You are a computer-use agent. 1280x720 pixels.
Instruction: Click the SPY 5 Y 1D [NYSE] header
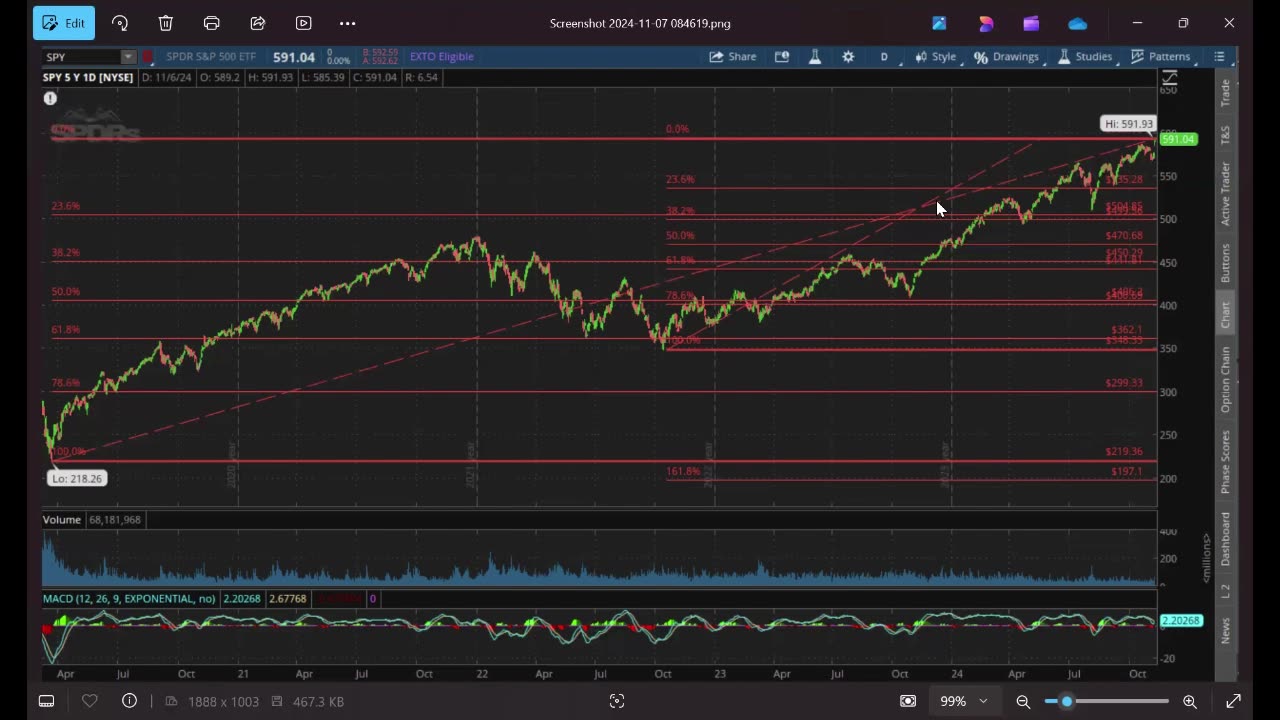[x=88, y=77]
